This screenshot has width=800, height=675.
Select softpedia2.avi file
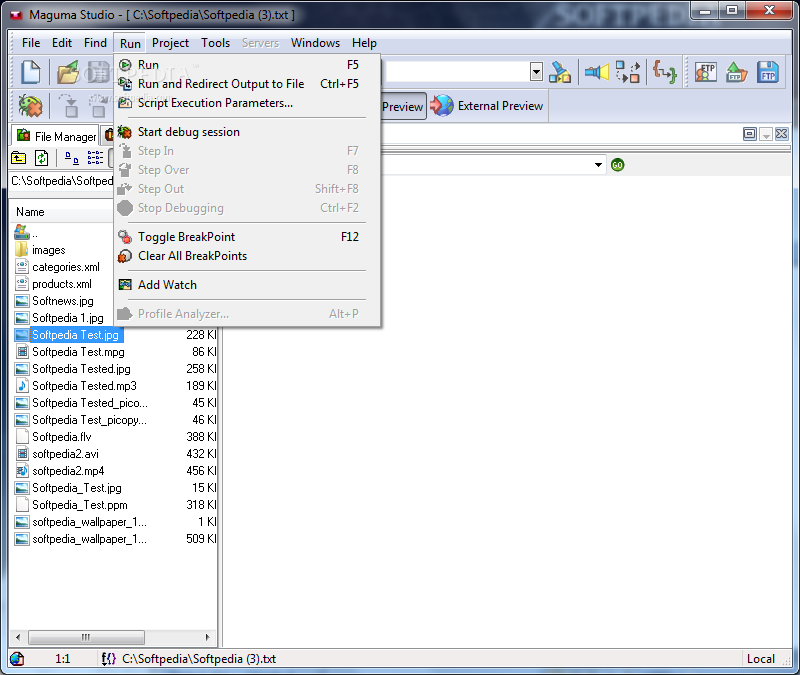tap(65, 454)
